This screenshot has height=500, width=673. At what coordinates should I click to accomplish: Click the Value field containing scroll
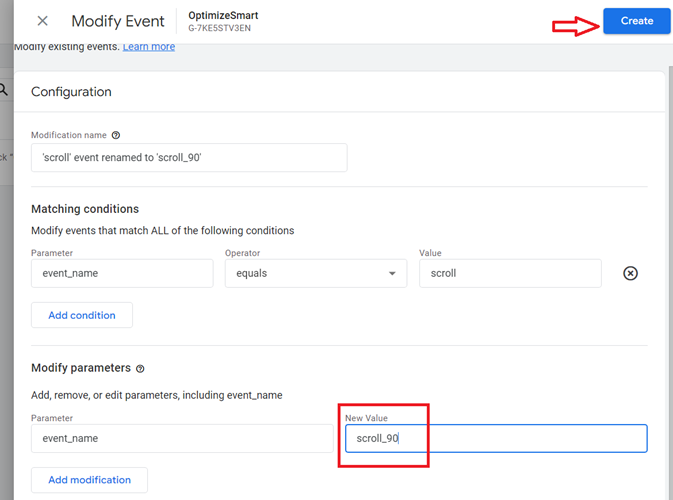510,273
